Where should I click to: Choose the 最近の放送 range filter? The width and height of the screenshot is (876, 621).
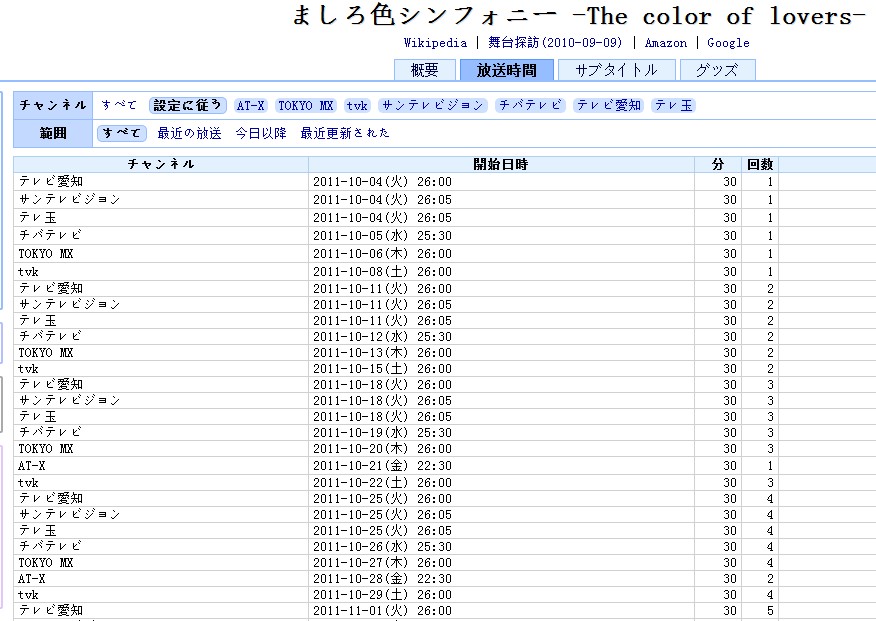pyautogui.click(x=189, y=133)
